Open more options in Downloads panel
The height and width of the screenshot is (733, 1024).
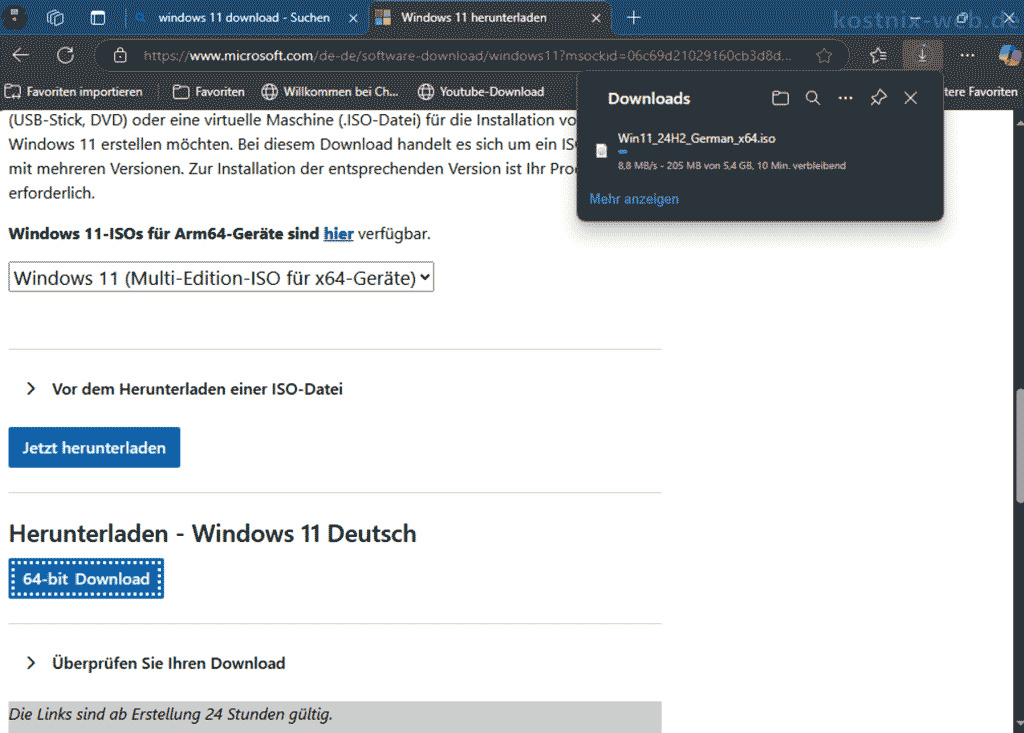[x=846, y=98]
